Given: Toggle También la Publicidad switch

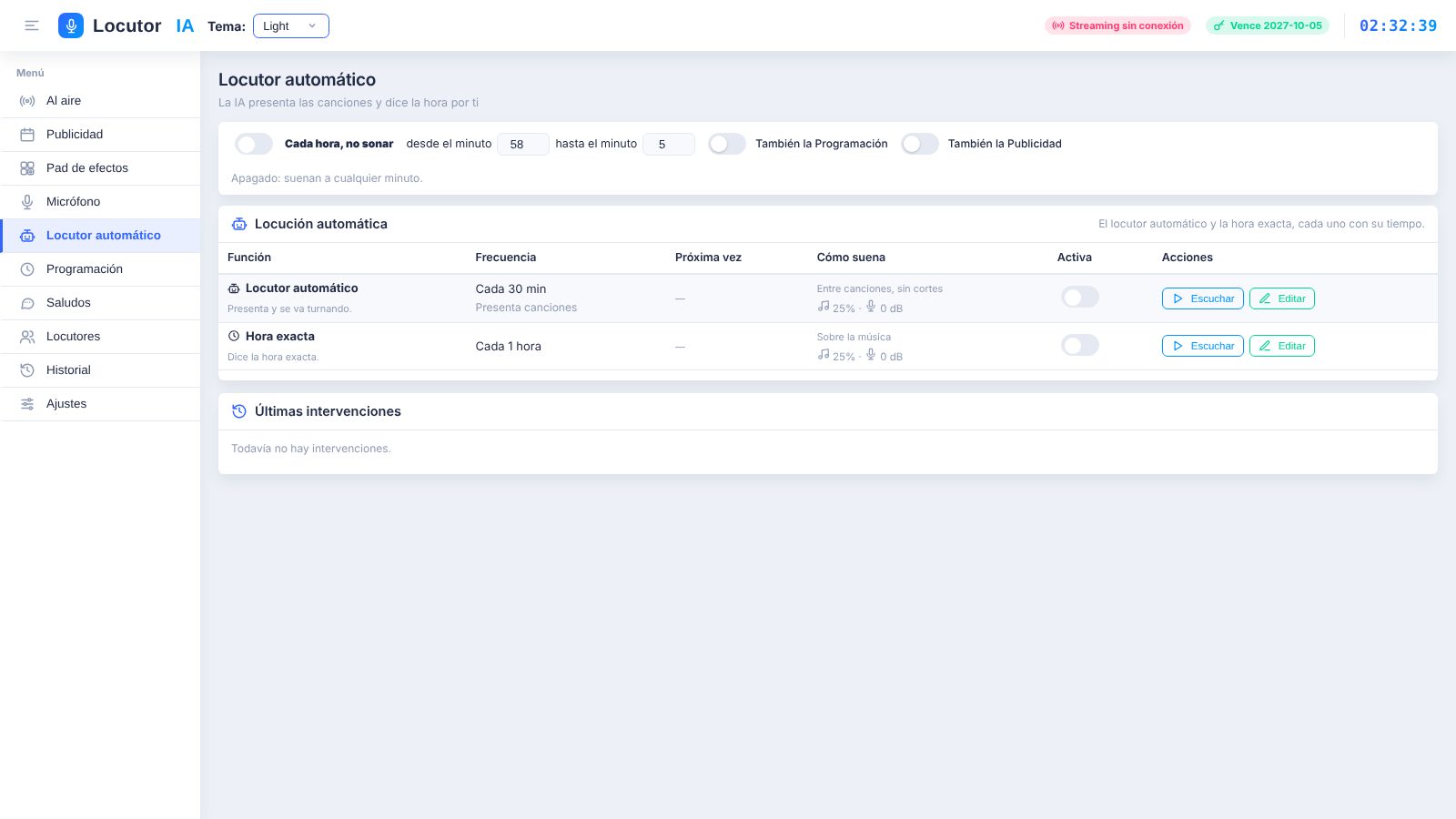Looking at the screenshot, I should point(920,144).
